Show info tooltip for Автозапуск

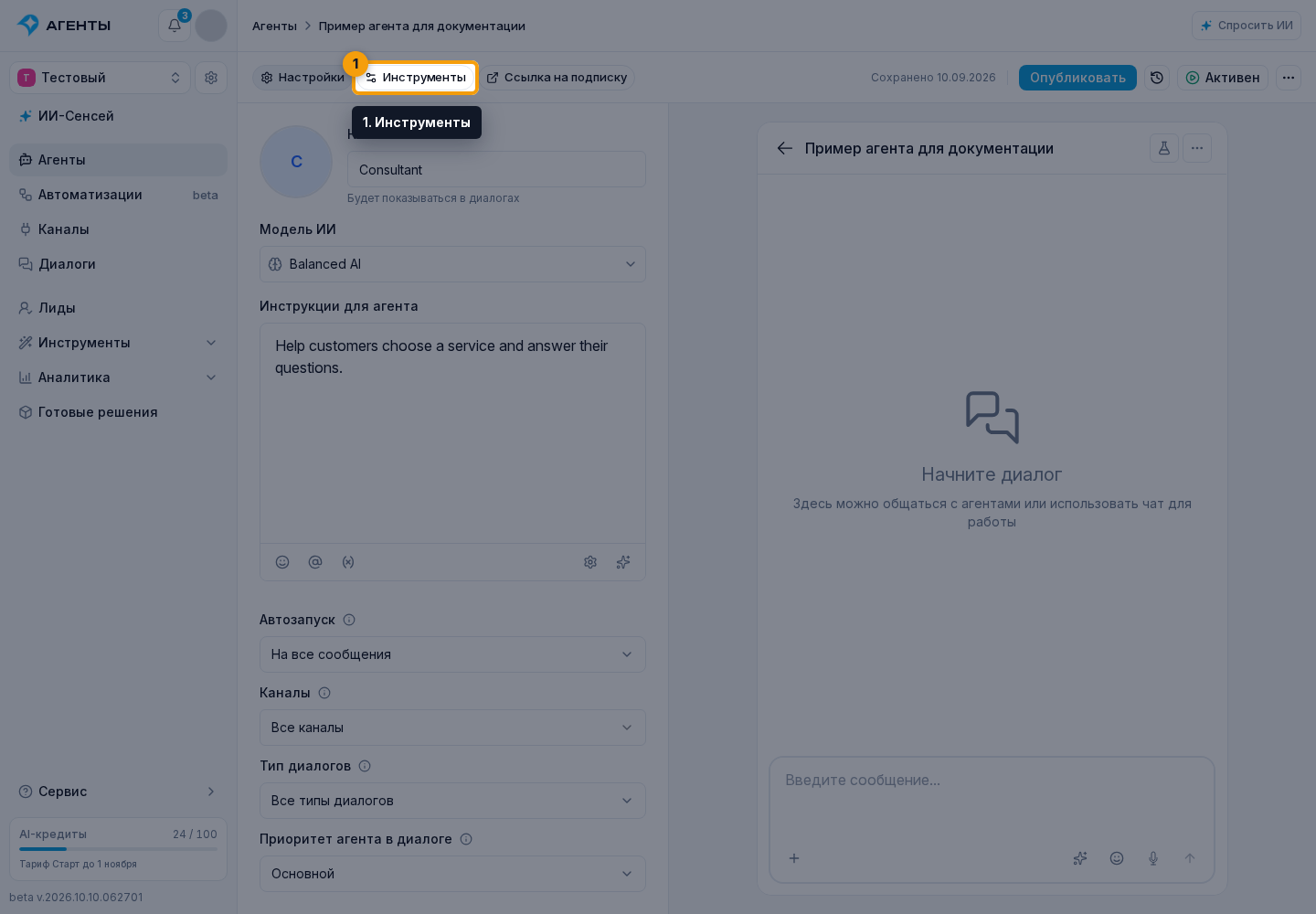pos(349,620)
